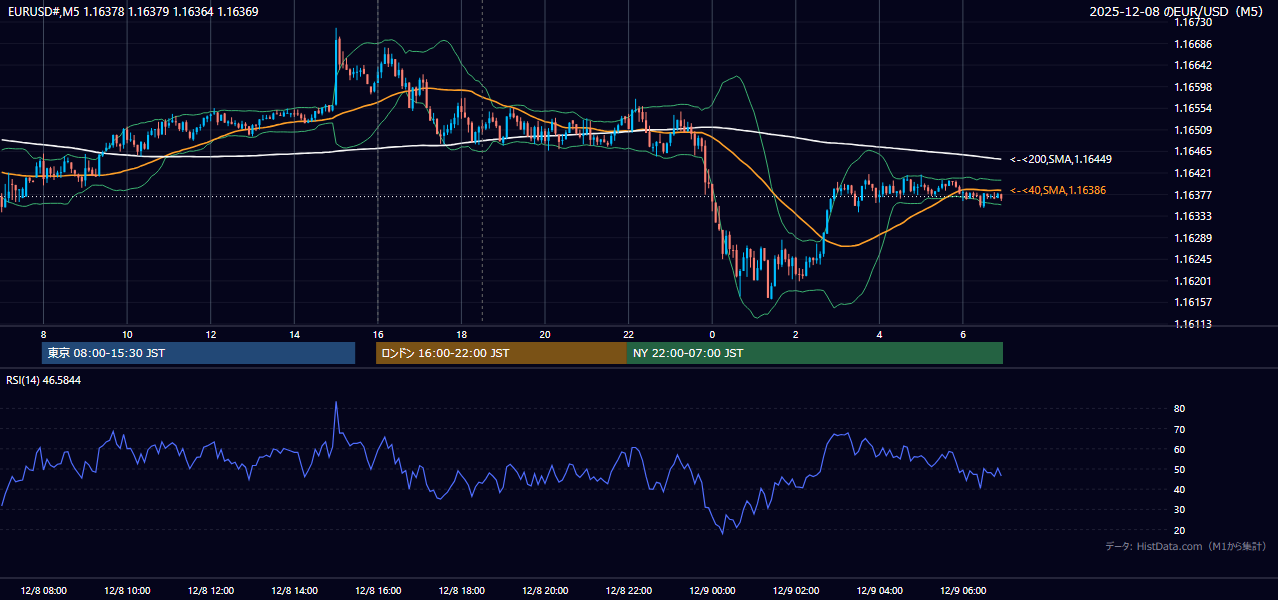This screenshot has width=1278, height=600.
Task: Click the 12/8 16:00 time axis label
Action: pos(378,591)
